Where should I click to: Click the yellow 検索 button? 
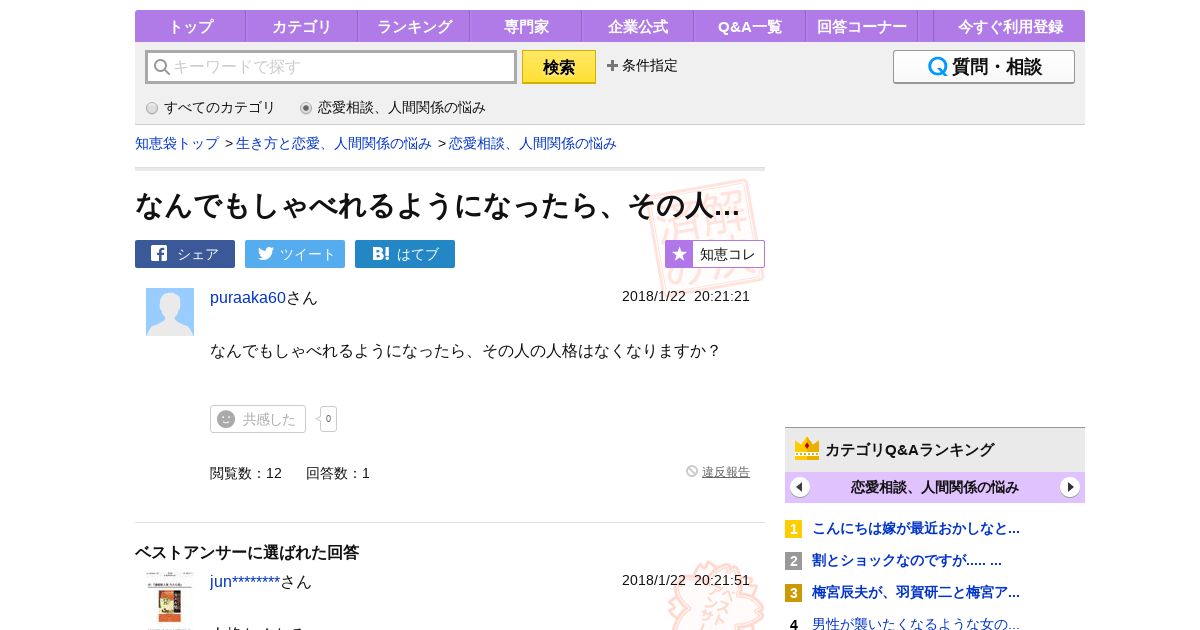[559, 67]
